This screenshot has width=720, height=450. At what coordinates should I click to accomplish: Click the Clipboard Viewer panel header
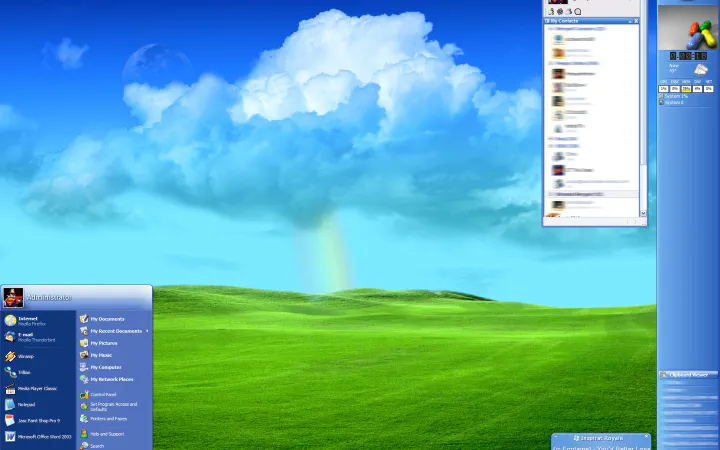point(688,375)
